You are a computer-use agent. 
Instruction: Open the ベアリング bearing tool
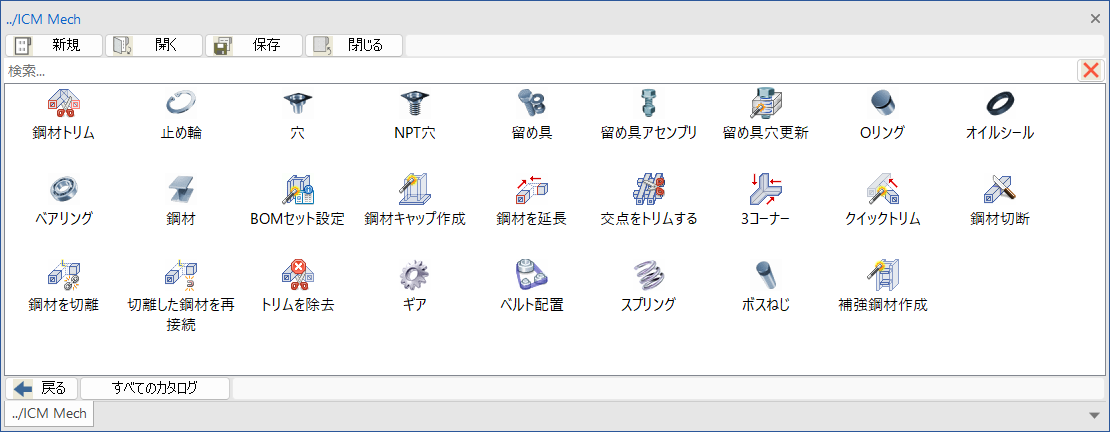point(63,189)
